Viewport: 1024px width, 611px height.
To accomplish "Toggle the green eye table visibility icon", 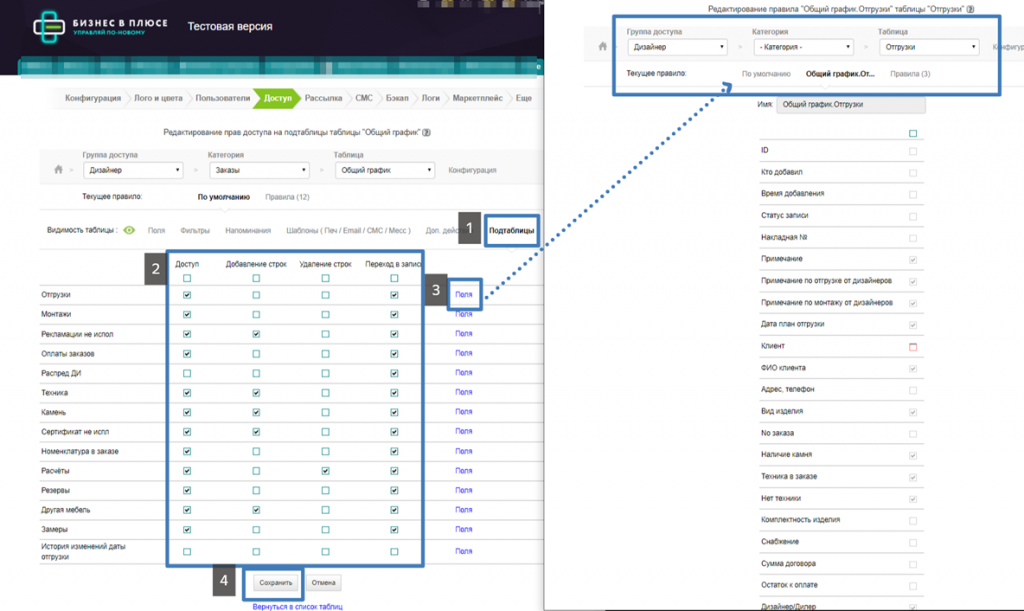I will tap(129, 230).
